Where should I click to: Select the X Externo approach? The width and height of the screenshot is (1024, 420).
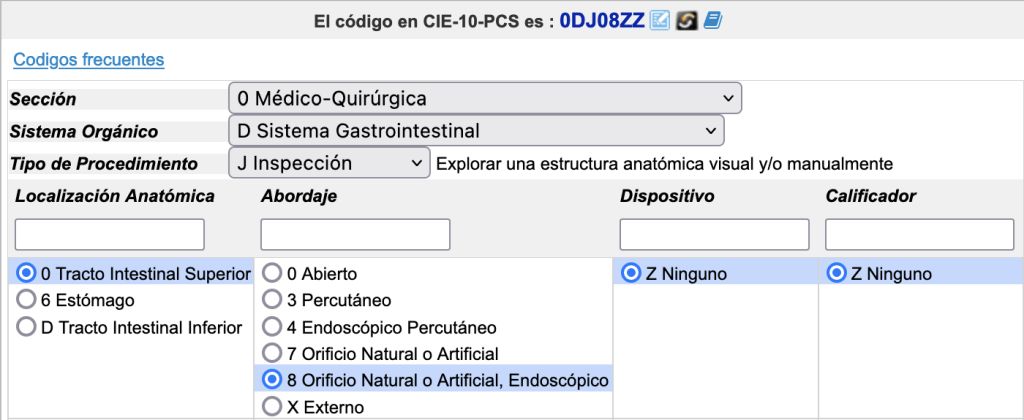[271, 407]
